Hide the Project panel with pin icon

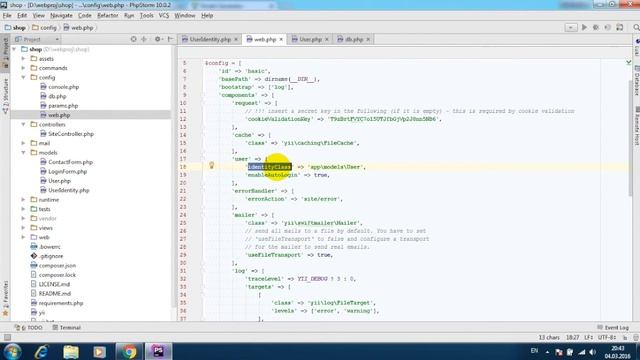coord(171,39)
